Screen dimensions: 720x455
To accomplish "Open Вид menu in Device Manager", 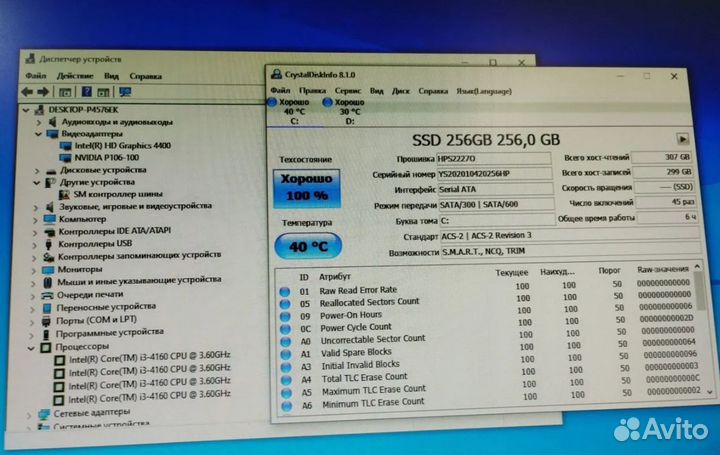I will (x=111, y=76).
